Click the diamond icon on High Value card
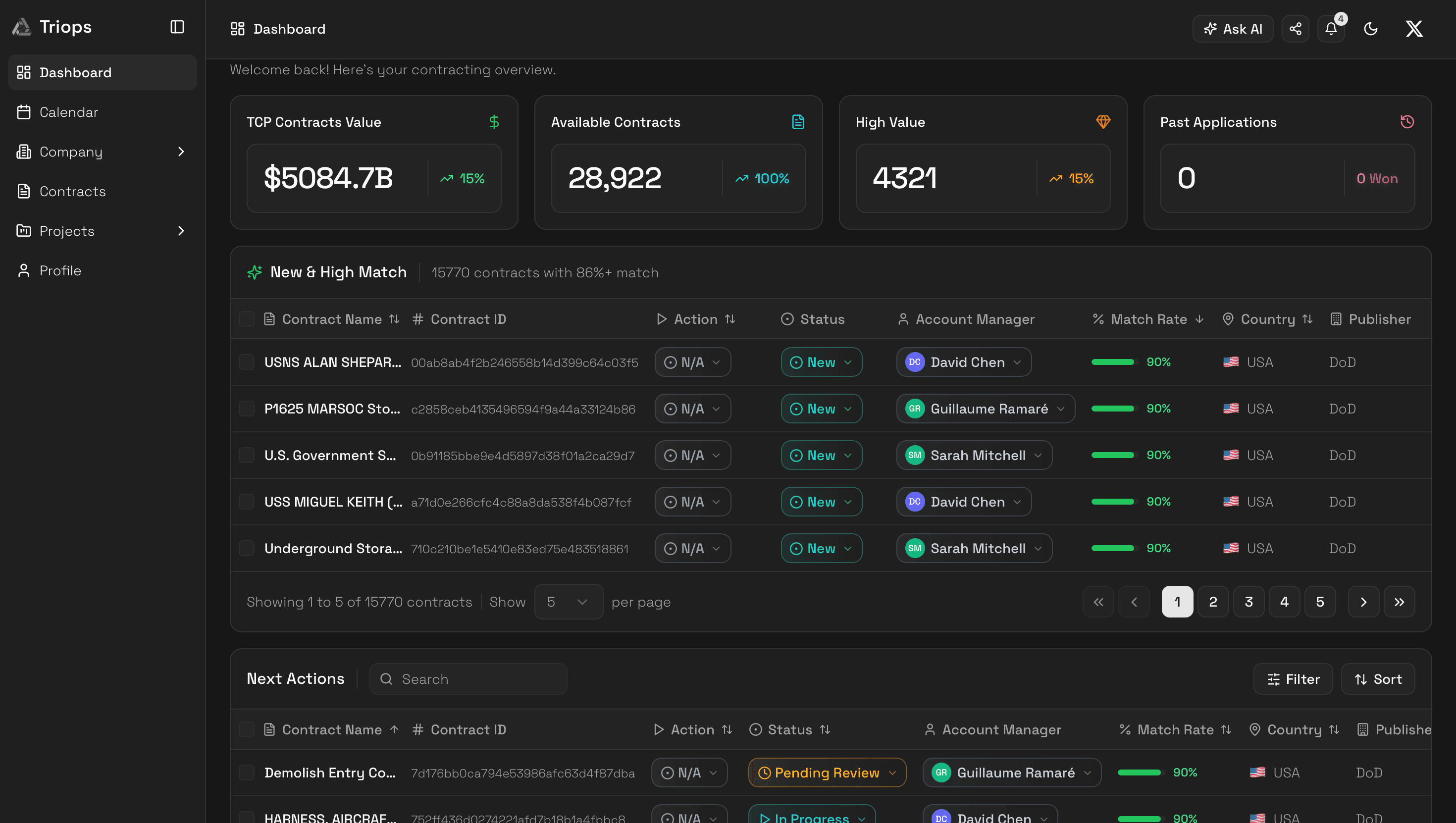Viewport: 1456px width, 823px height. (1103, 121)
